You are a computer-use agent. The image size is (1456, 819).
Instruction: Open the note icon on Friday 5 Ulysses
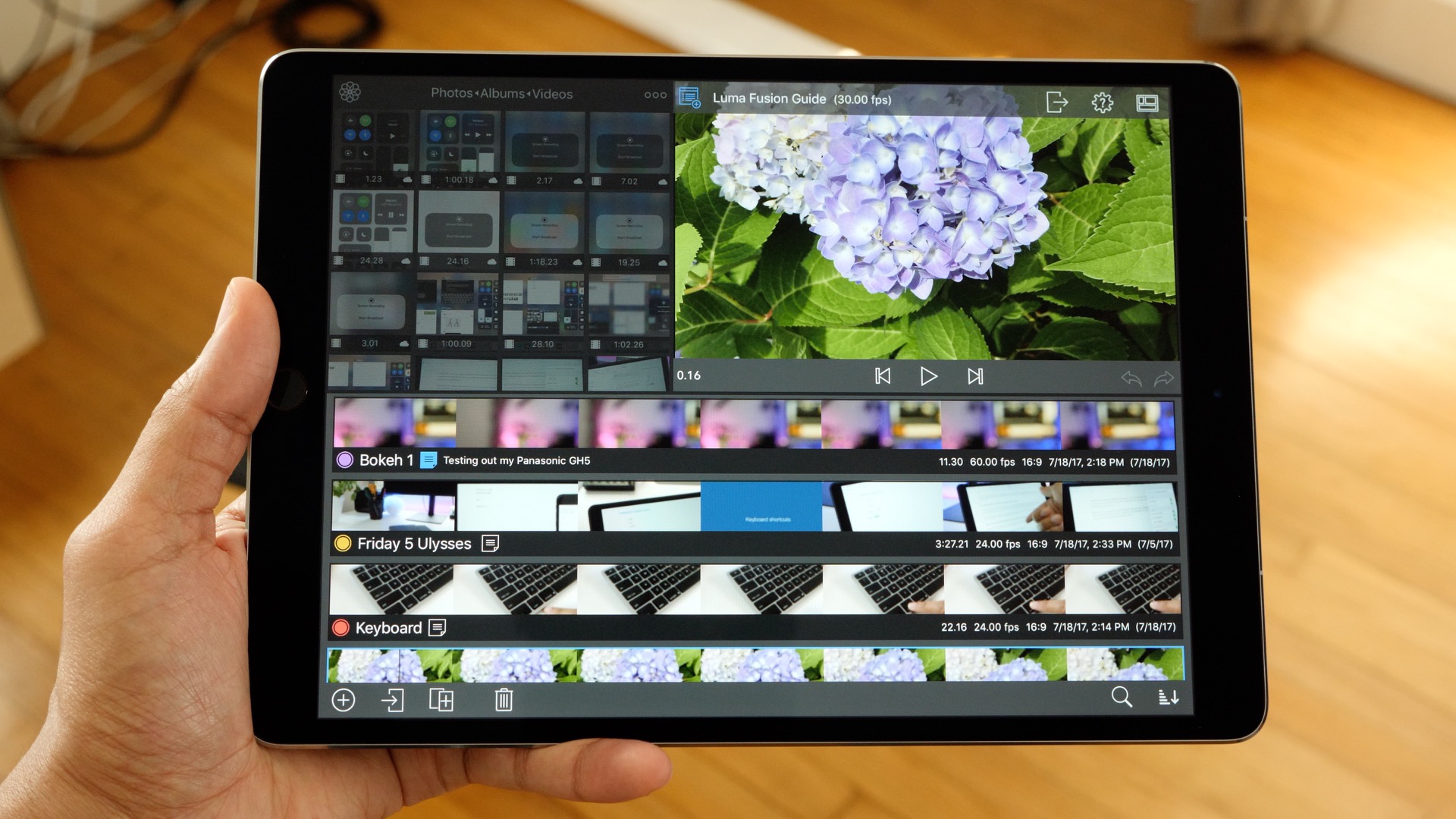491,544
